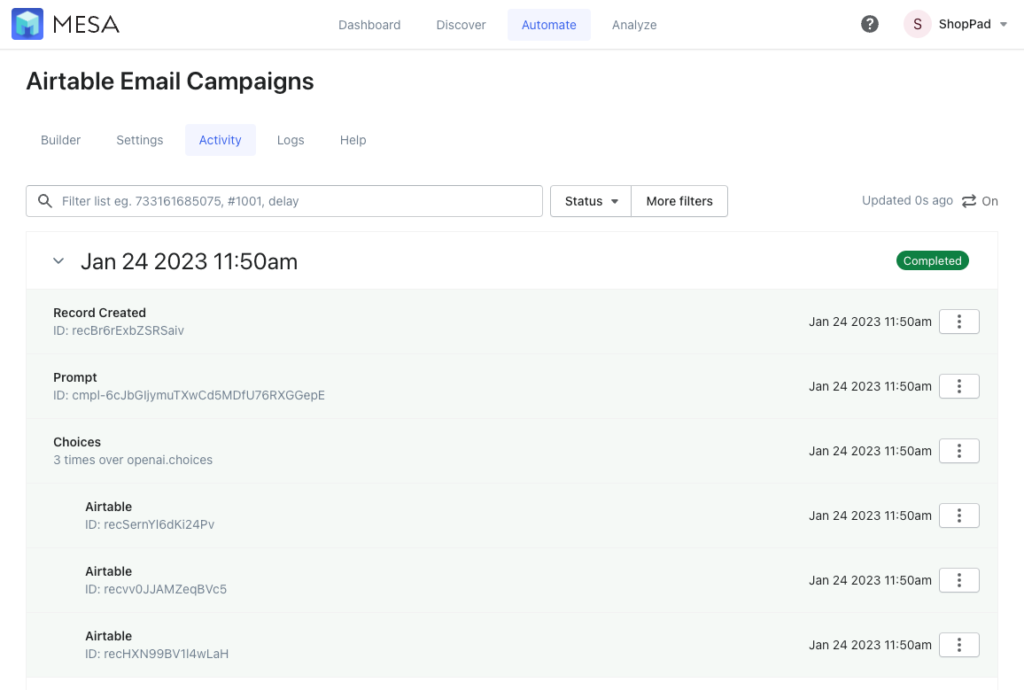Click ID recBr6rExbZSRSaiv text
Image resolution: width=1024 pixels, height=690 pixels.
point(118,330)
